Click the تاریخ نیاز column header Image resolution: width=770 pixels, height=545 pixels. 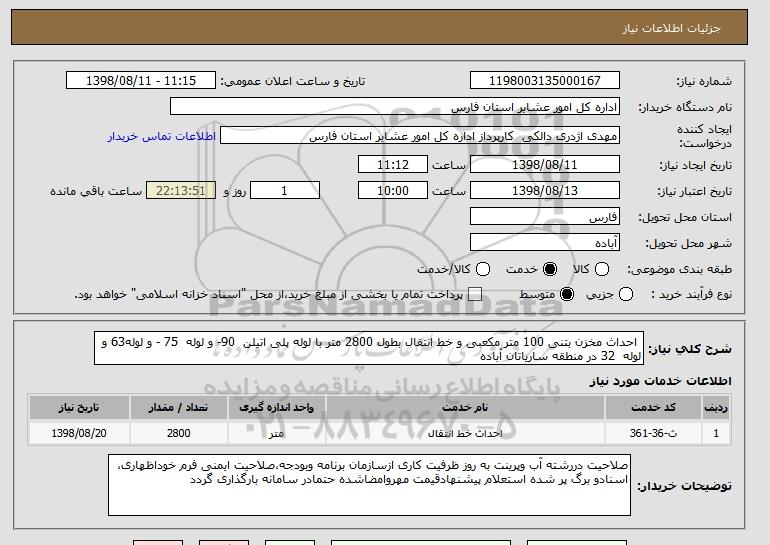(79, 408)
